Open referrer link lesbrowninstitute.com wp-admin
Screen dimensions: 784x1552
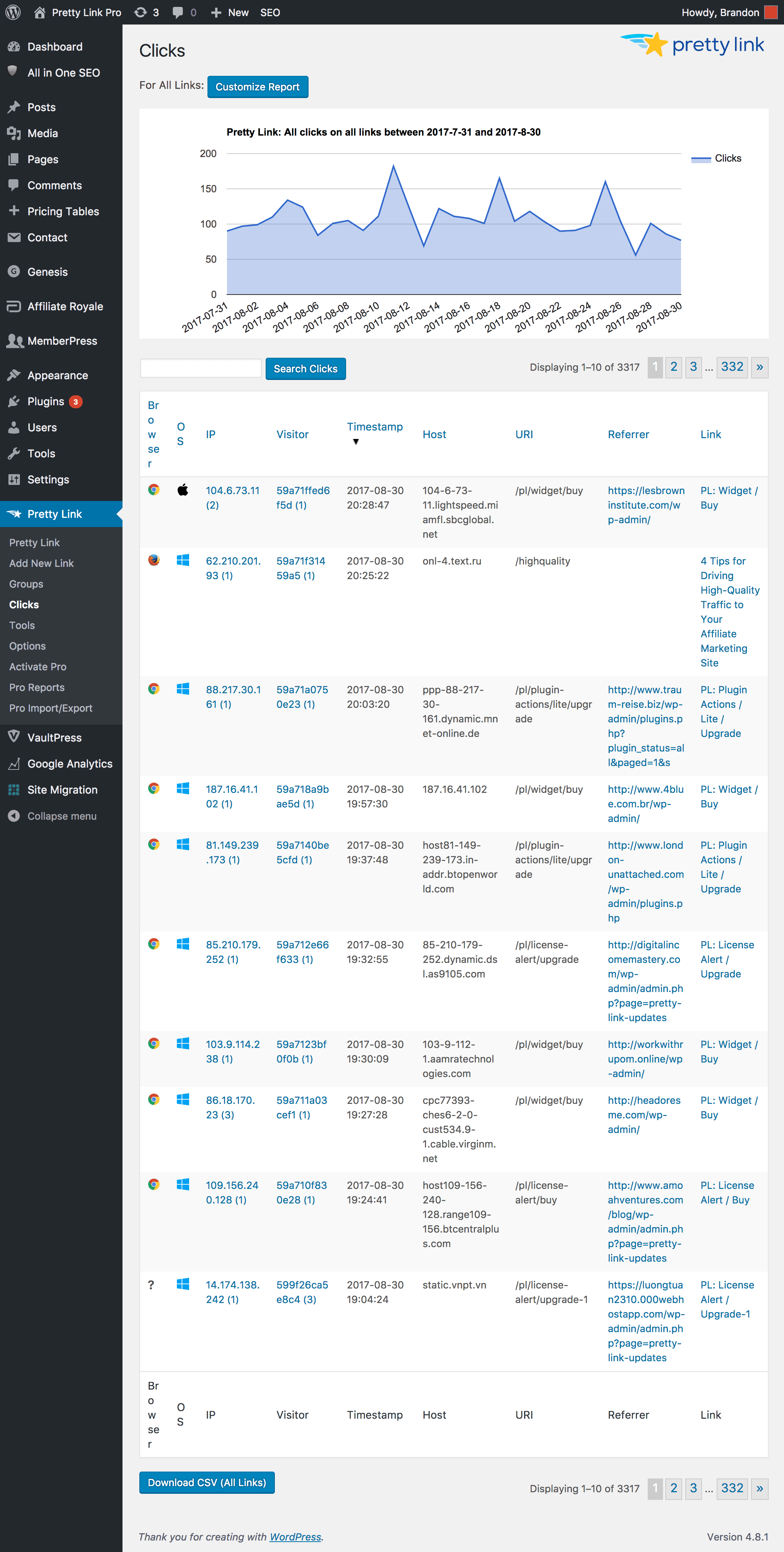click(x=645, y=505)
